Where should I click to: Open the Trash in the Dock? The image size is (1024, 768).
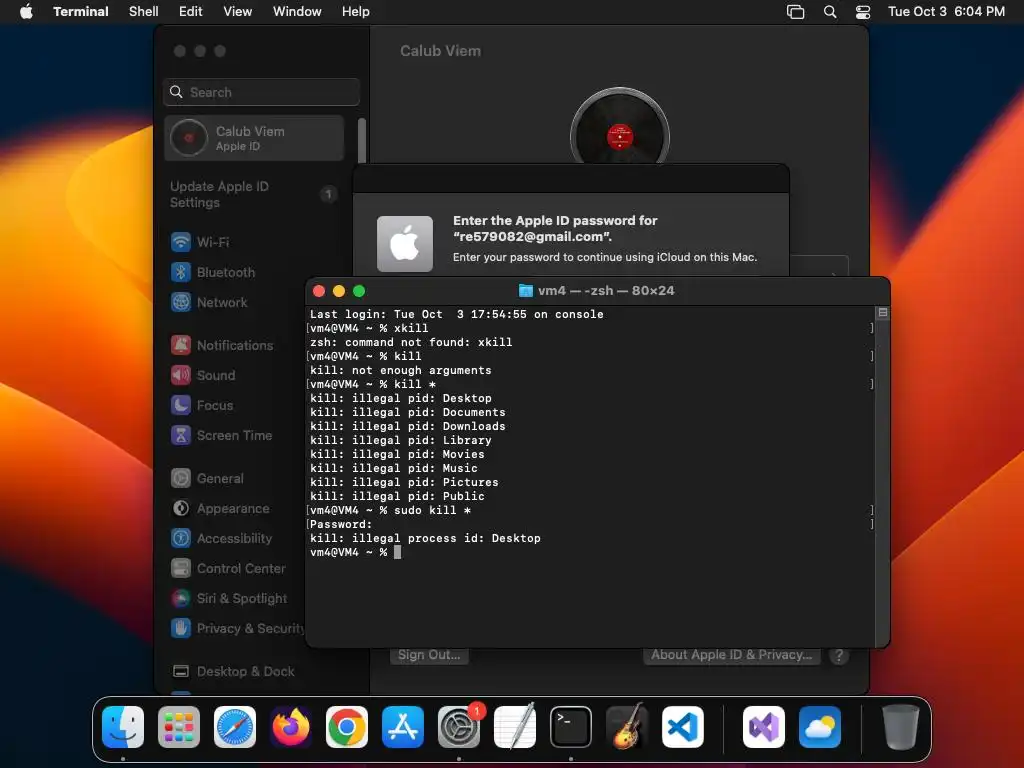pos(901,727)
